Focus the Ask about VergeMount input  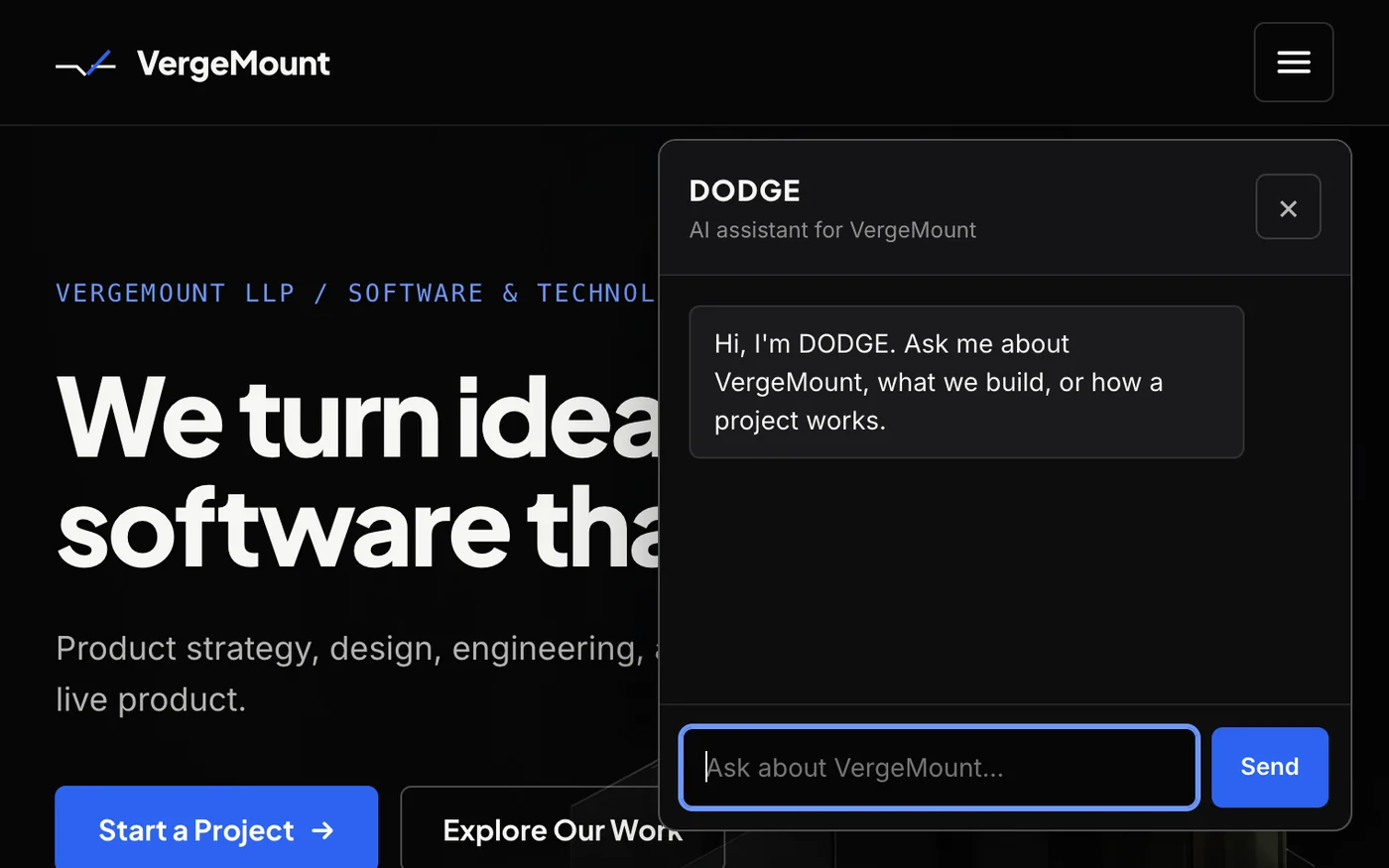point(939,767)
